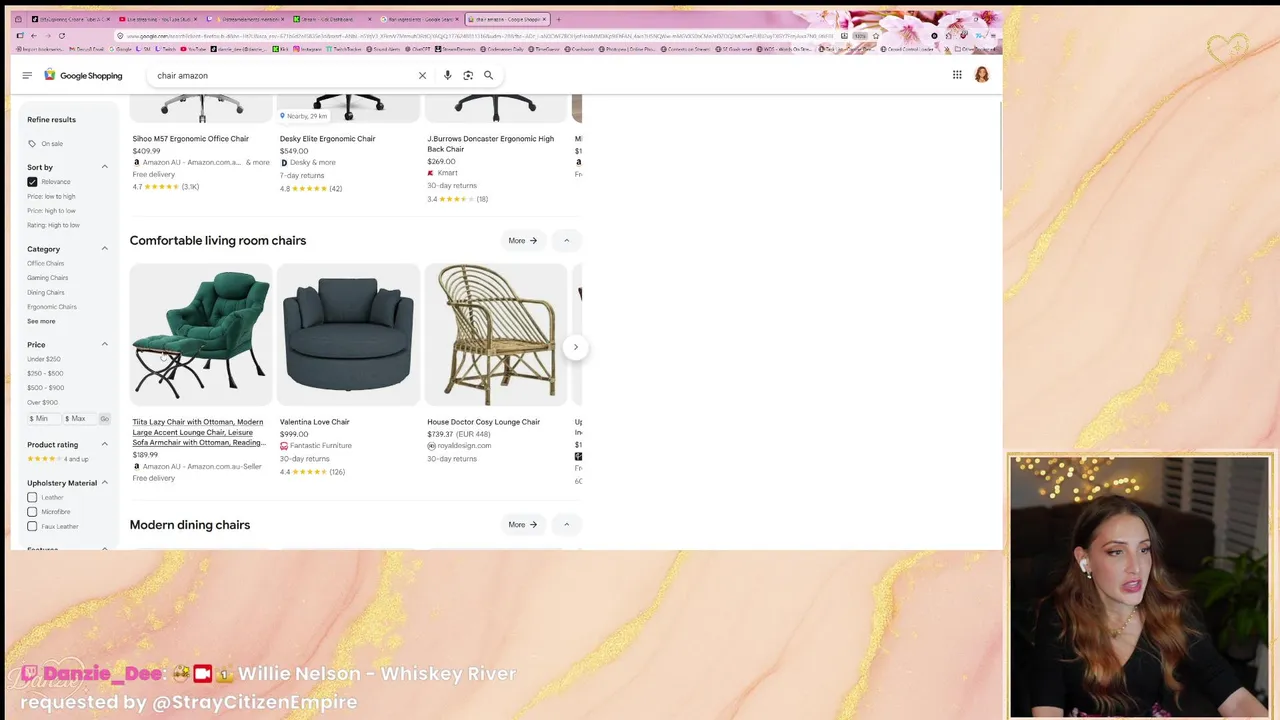
Task: Toggle the Relevance sort checkbox
Action: [32, 182]
